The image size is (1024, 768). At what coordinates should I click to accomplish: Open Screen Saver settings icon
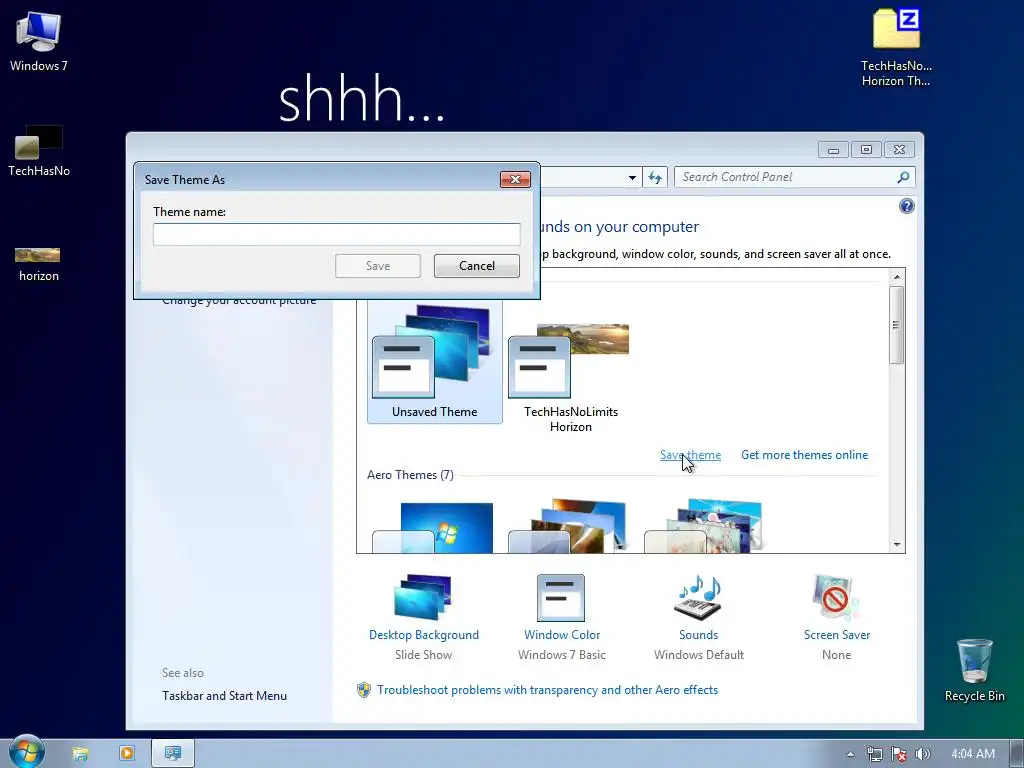[836, 597]
